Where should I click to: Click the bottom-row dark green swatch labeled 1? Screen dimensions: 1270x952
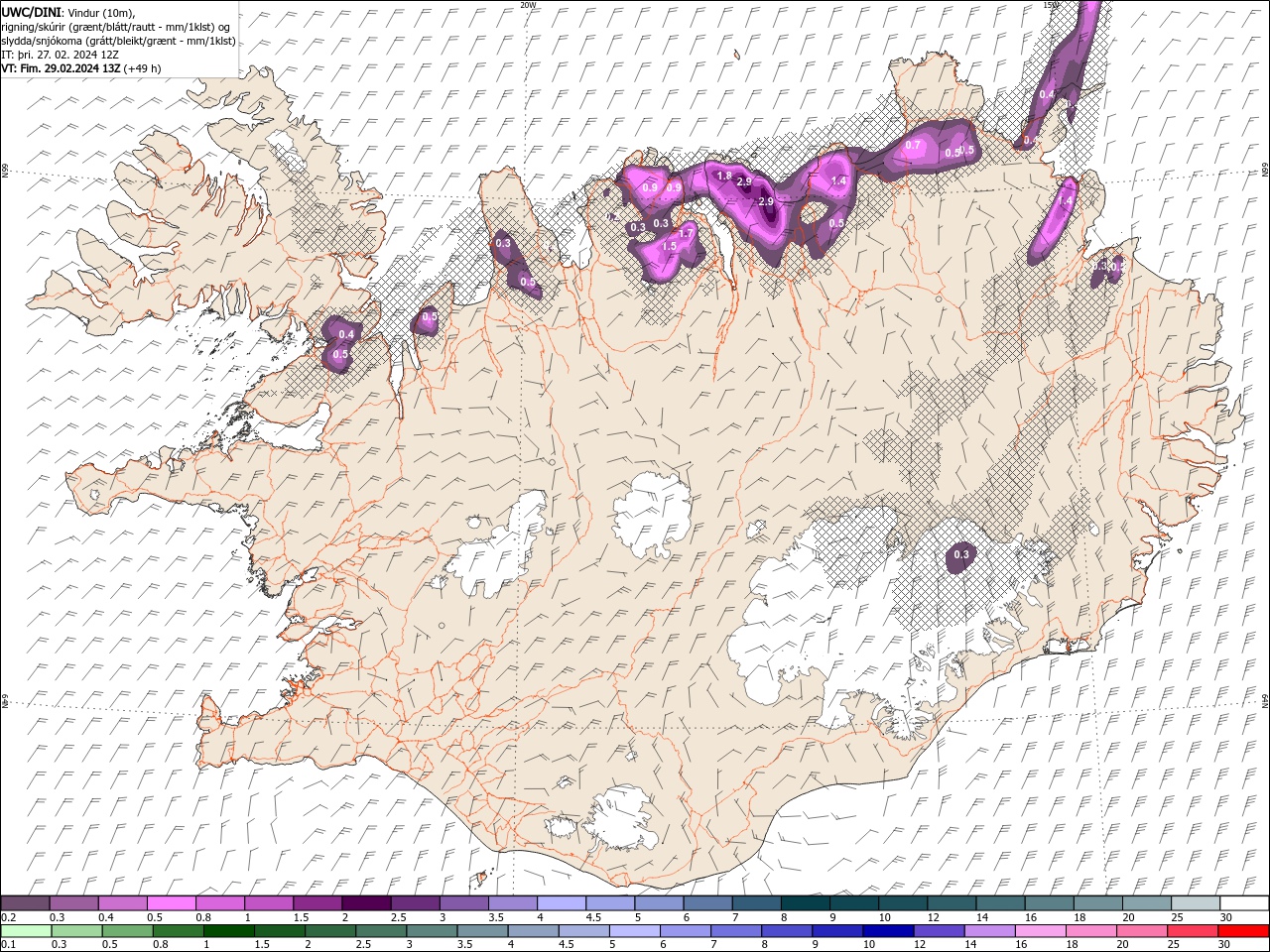tap(228, 931)
